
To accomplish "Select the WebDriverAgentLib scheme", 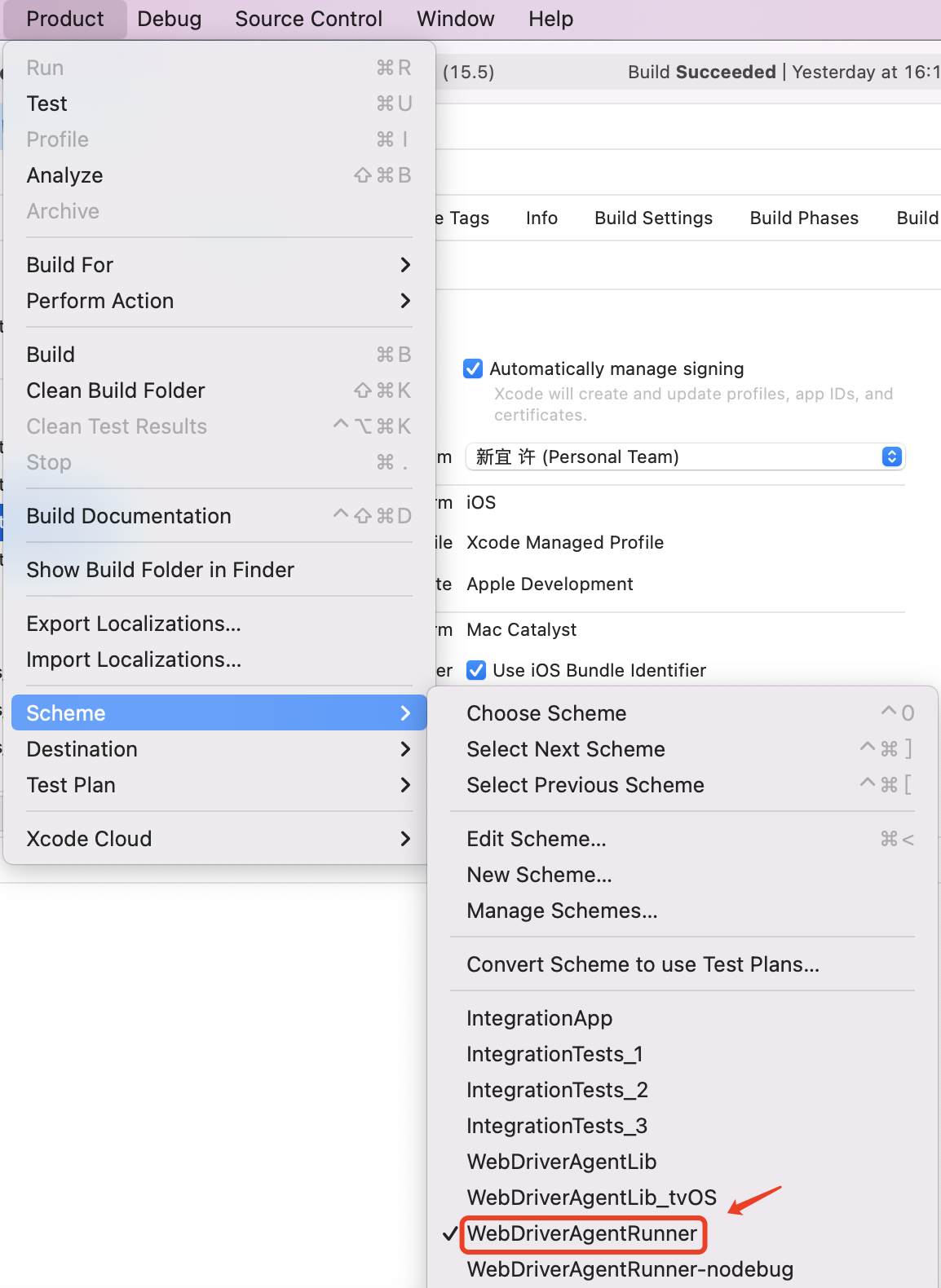I will point(683,1162).
